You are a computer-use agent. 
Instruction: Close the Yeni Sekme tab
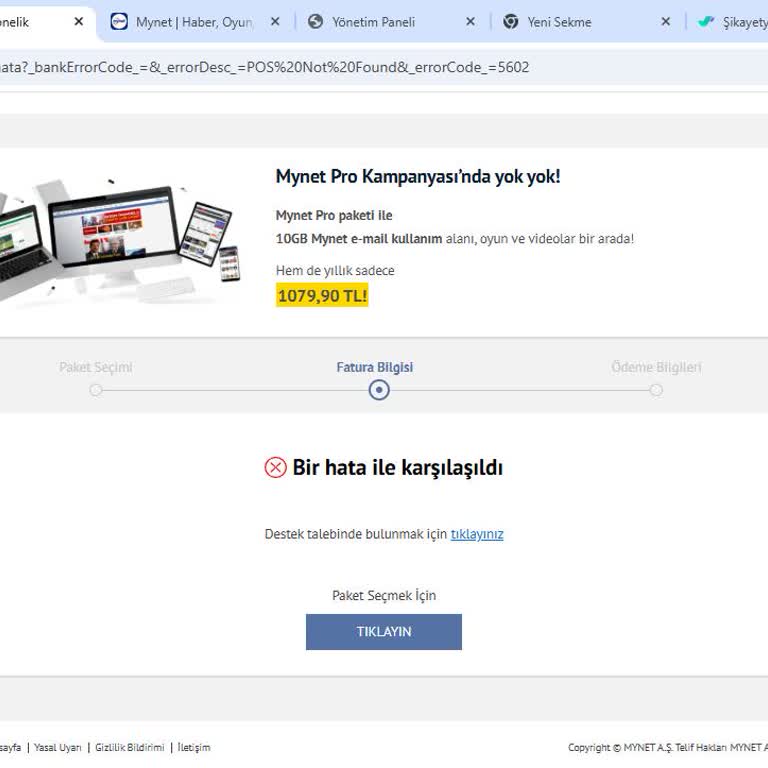pyautogui.click(x=666, y=22)
